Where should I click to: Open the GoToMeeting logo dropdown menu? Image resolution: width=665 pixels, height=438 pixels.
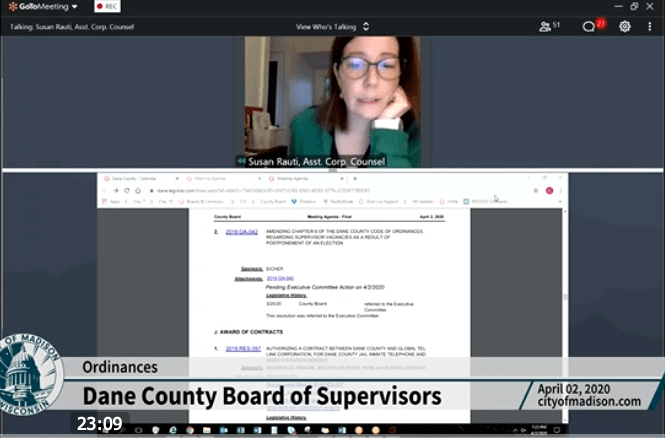click(x=43, y=6)
